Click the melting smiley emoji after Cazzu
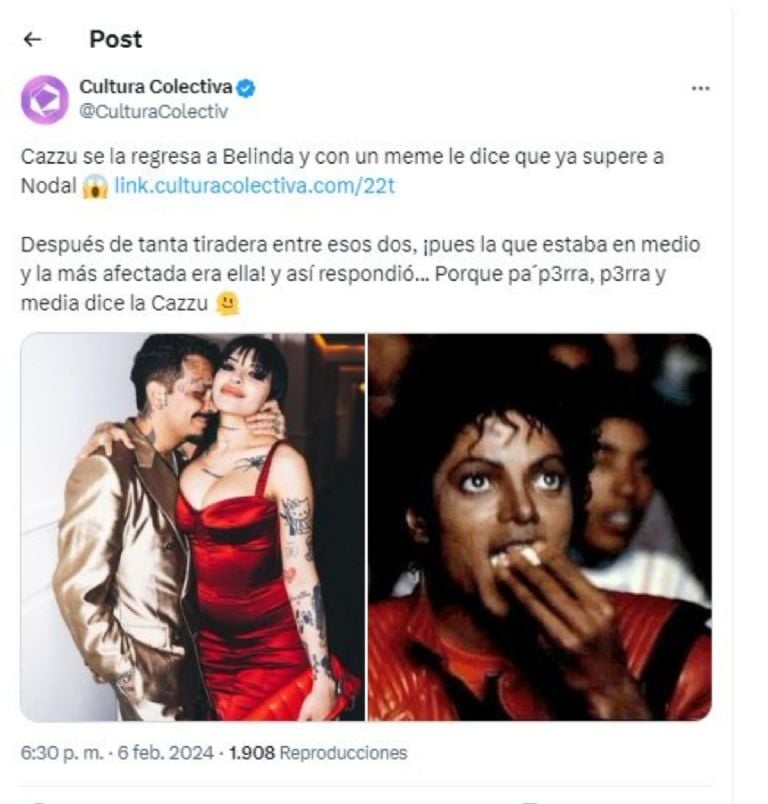The width and height of the screenshot is (768, 804). point(227,304)
